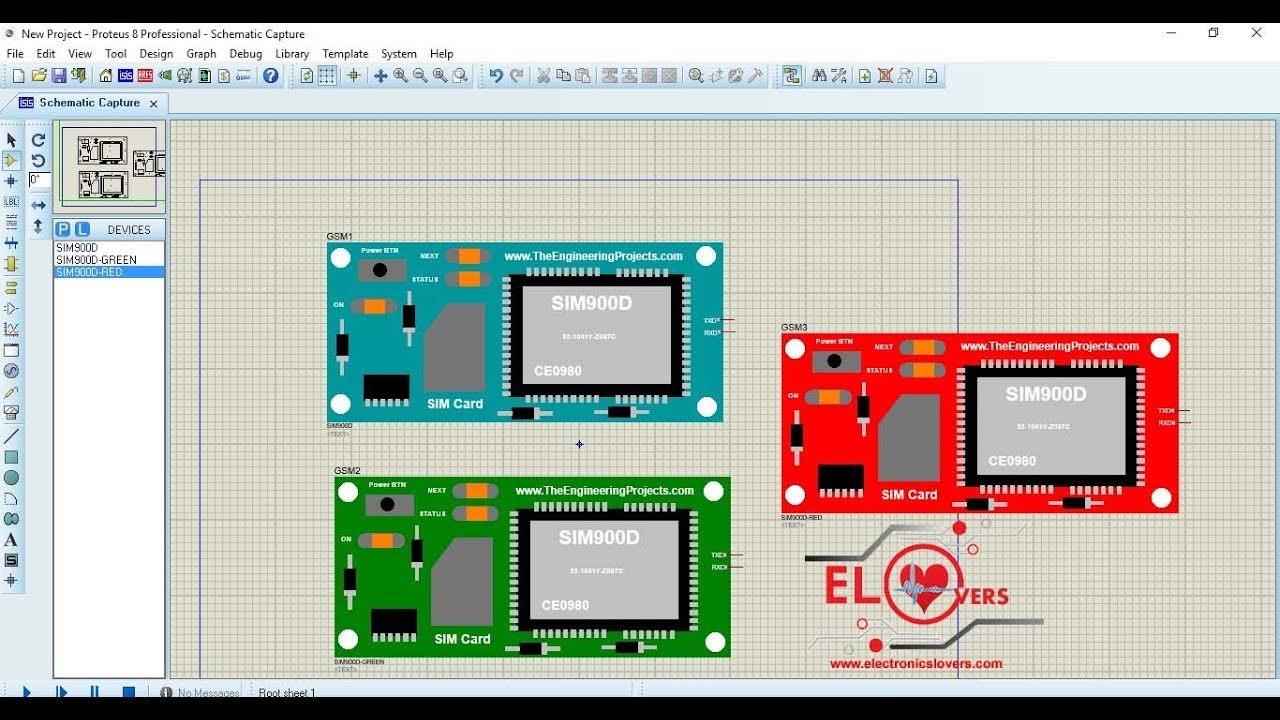This screenshot has height=720, width=1280.
Task: Select the Graph mode tool
Action: [x=11, y=329]
